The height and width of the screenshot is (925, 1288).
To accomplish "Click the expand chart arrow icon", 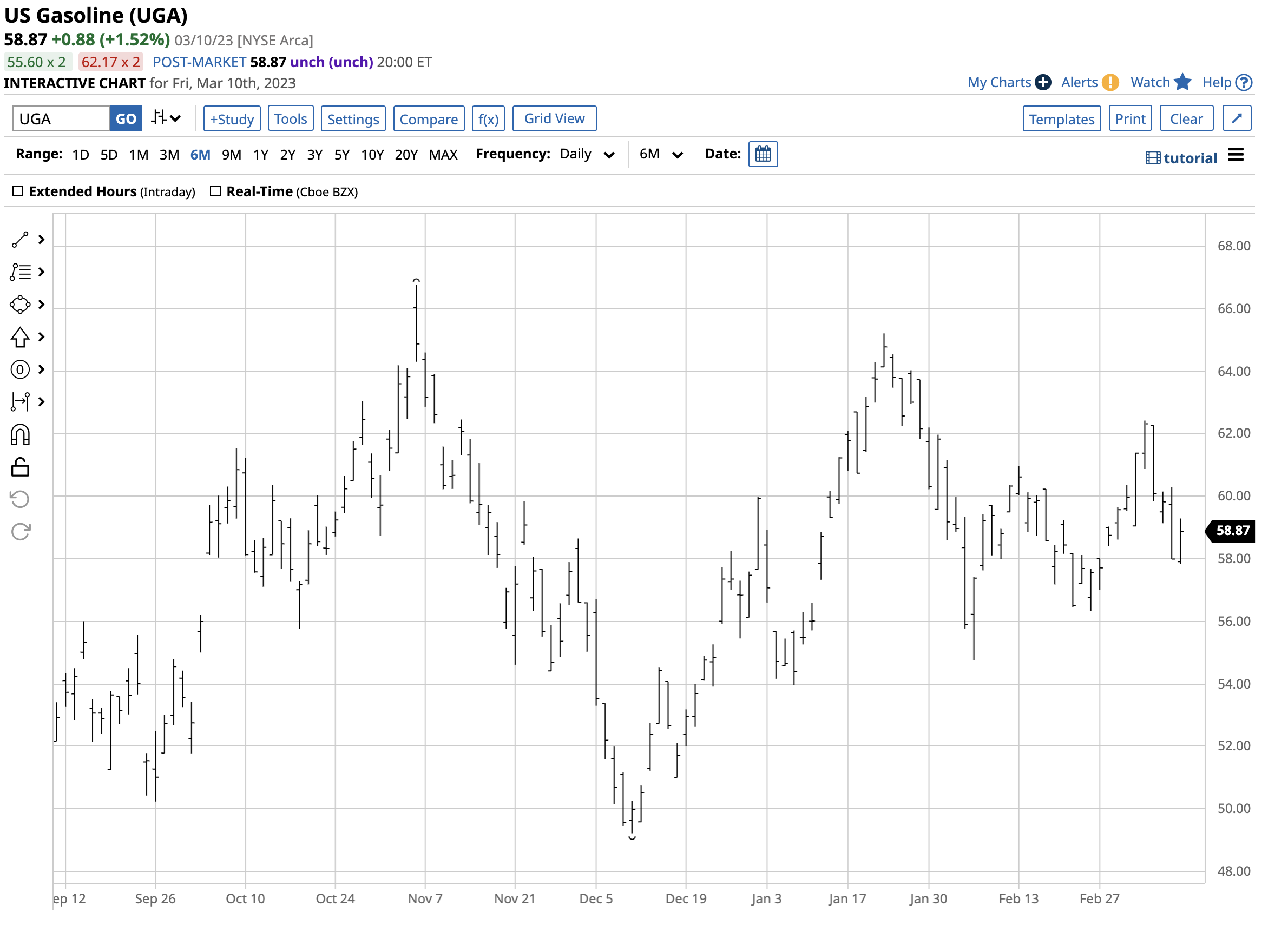I will point(1237,118).
